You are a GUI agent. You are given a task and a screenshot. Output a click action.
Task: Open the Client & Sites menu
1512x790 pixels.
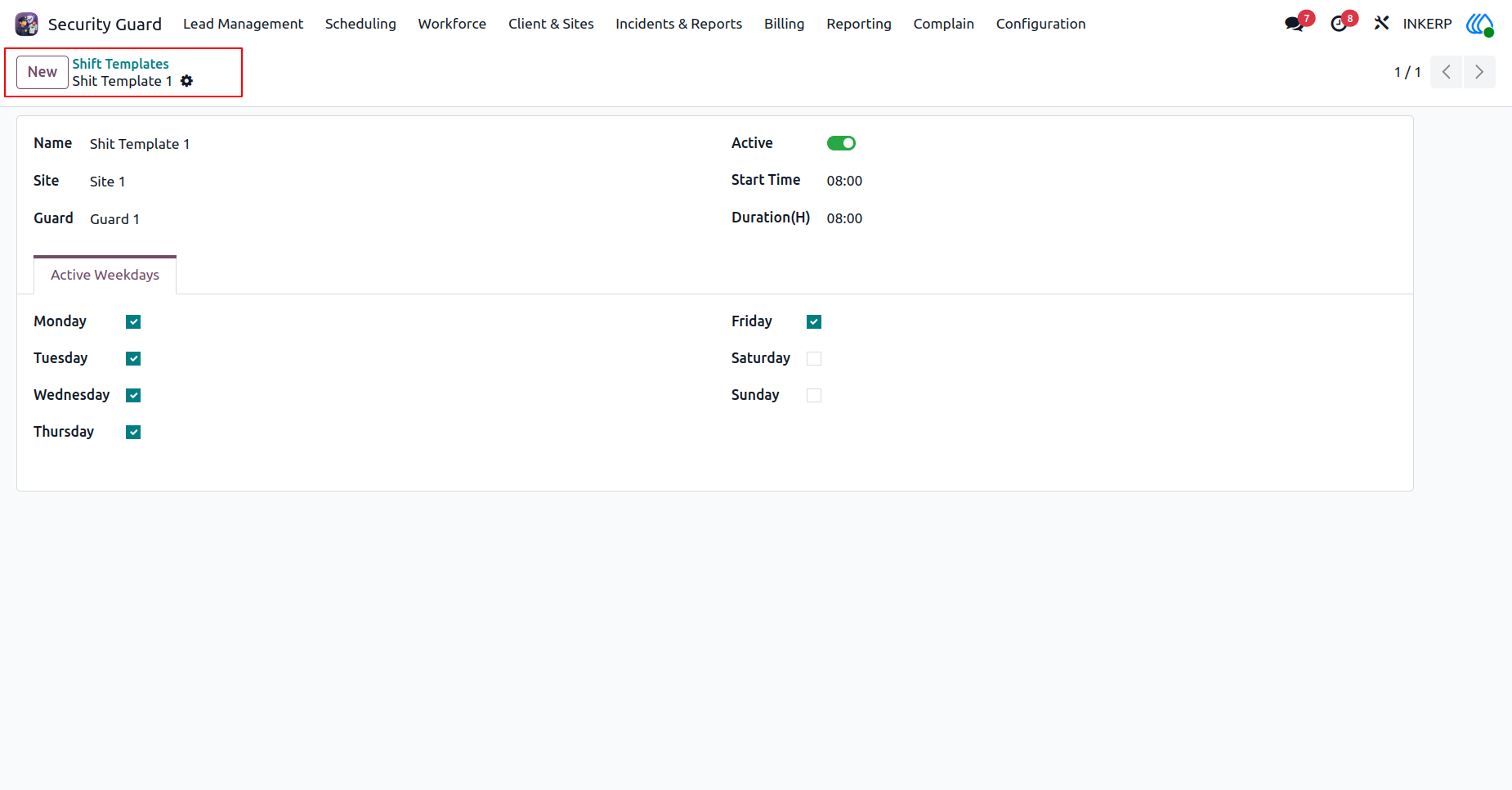[x=551, y=24]
